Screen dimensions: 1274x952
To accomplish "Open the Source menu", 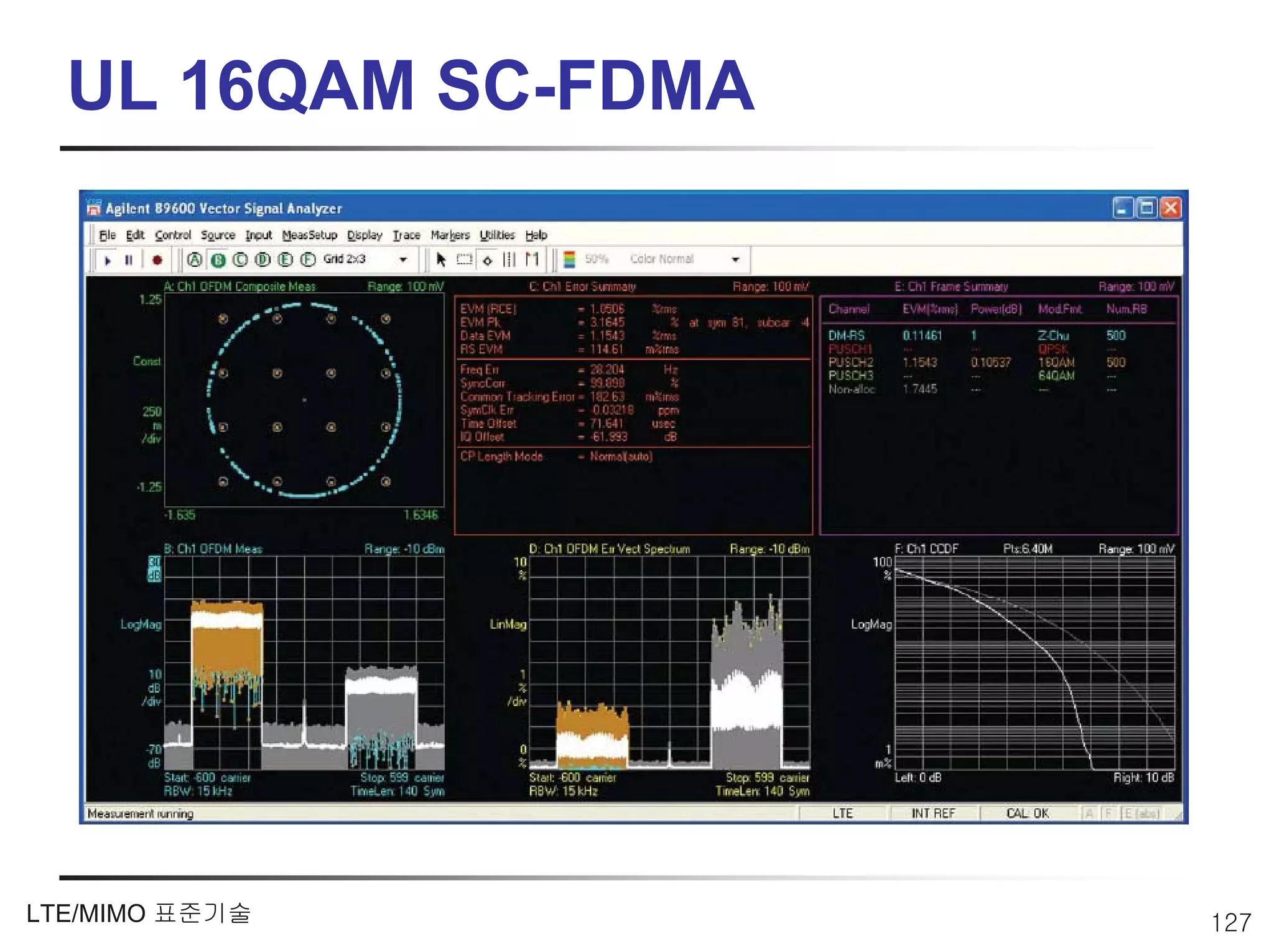I will (218, 235).
